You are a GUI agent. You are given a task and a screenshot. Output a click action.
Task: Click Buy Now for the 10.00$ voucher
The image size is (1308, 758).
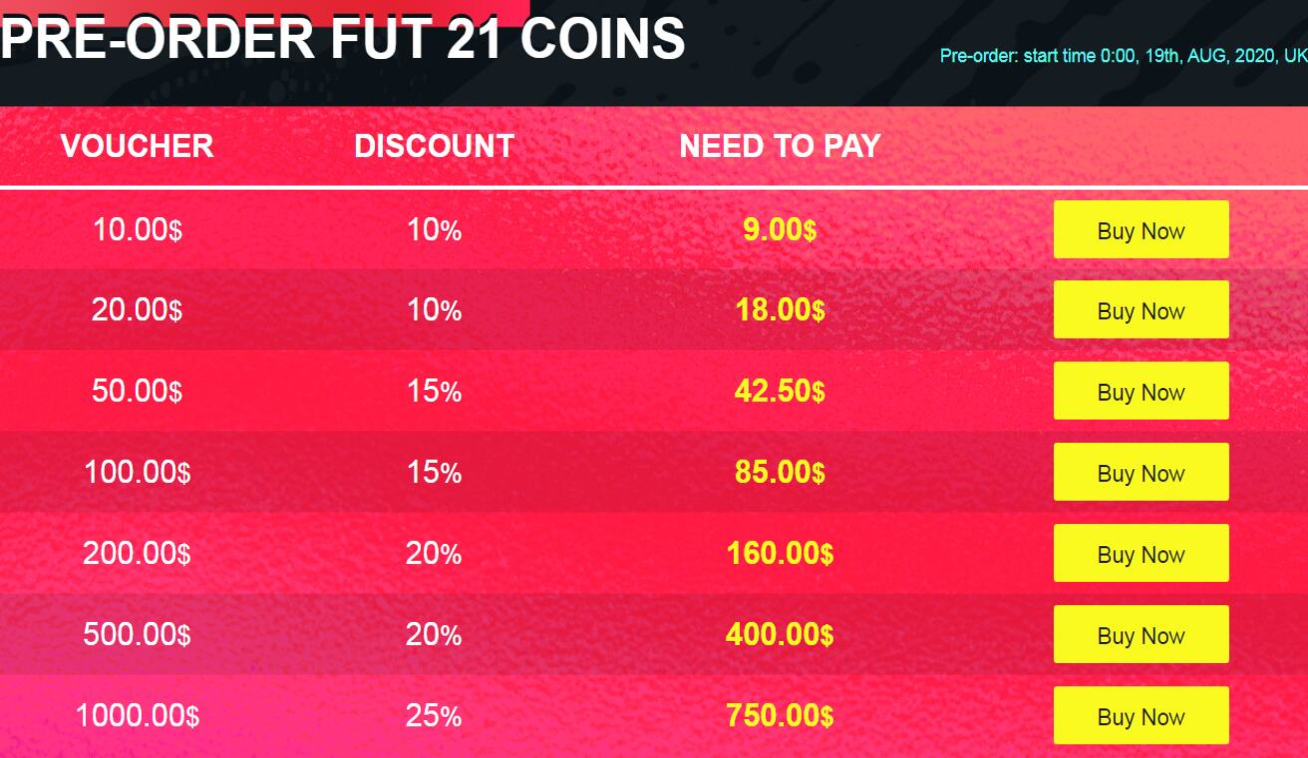point(1141,230)
